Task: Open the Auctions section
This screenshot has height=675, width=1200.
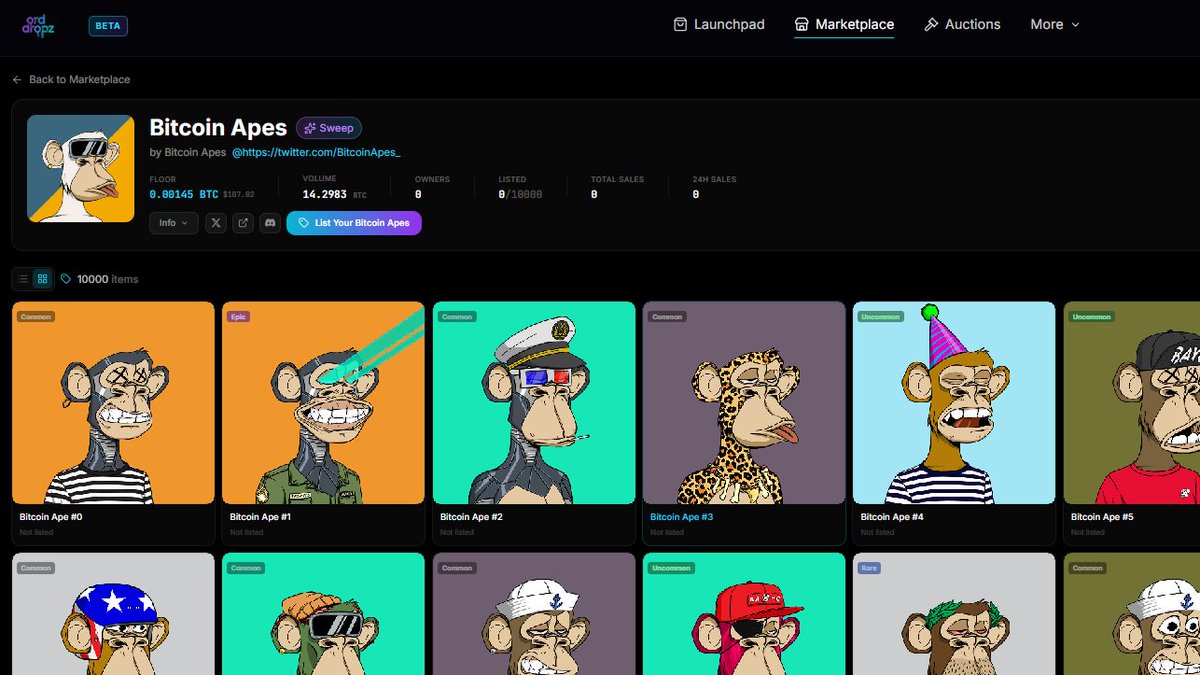Action: point(962,24)
